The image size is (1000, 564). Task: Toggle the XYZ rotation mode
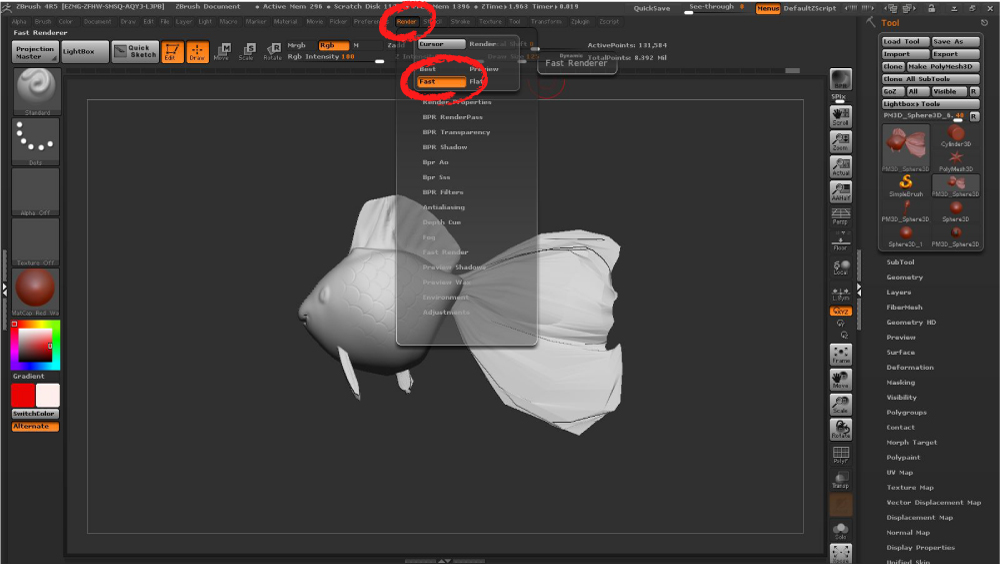[840, 311]
